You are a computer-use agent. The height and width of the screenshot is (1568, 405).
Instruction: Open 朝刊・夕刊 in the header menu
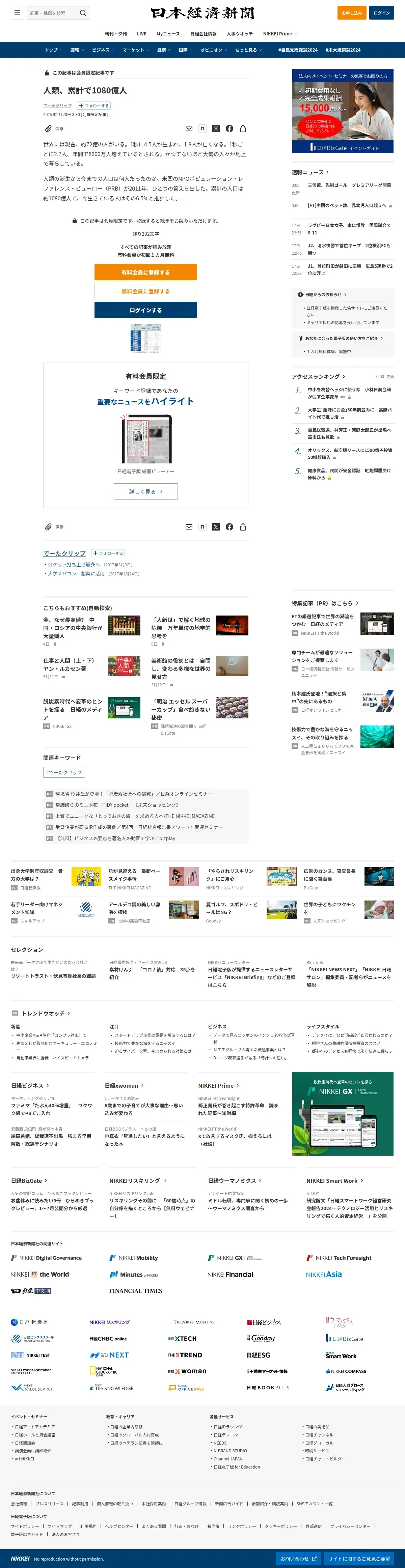[x=116, y=33]
